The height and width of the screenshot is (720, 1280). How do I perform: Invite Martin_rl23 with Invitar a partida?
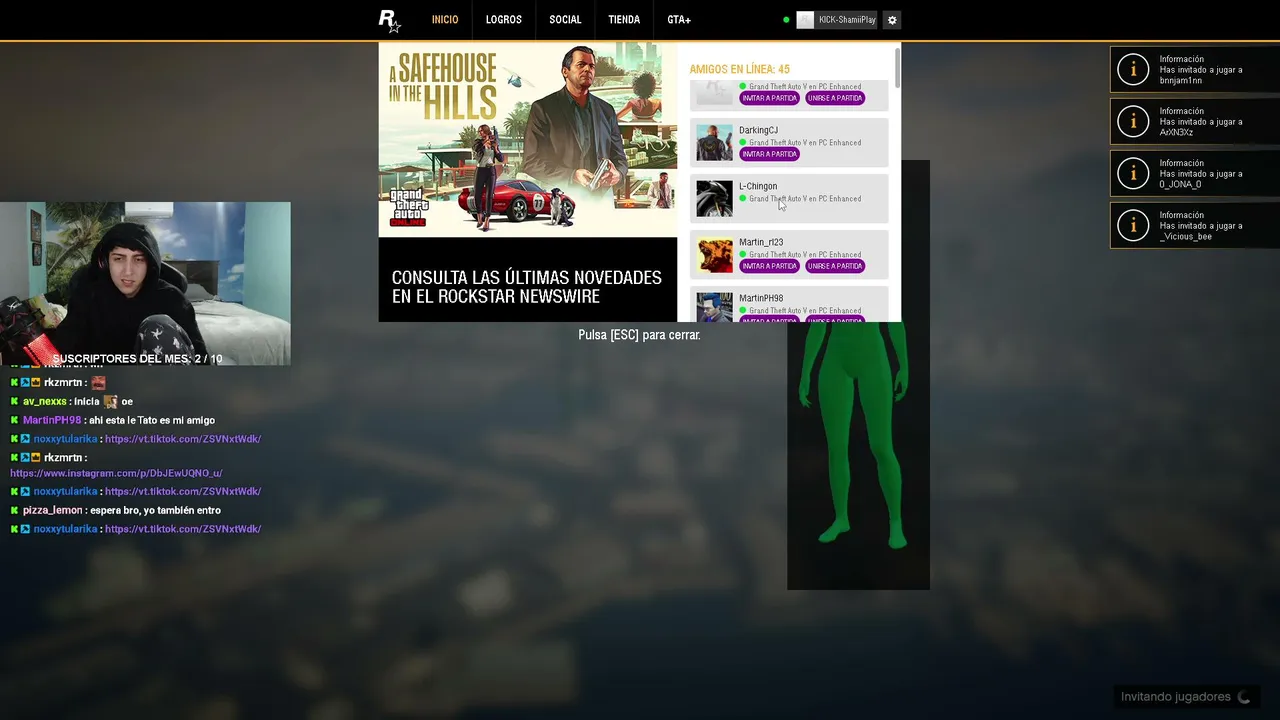pos(769,266)
